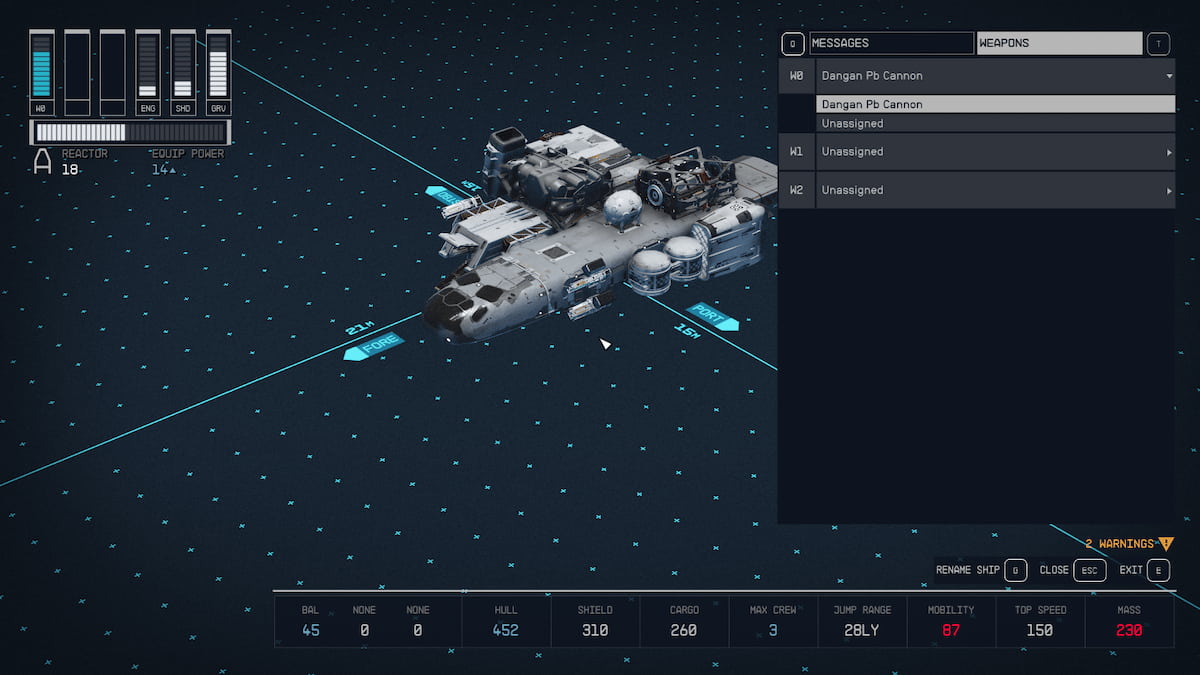The image size is (1200, 675).
Task: Open the warnings triangle alert icon
Action: (x=1165, y=544)
